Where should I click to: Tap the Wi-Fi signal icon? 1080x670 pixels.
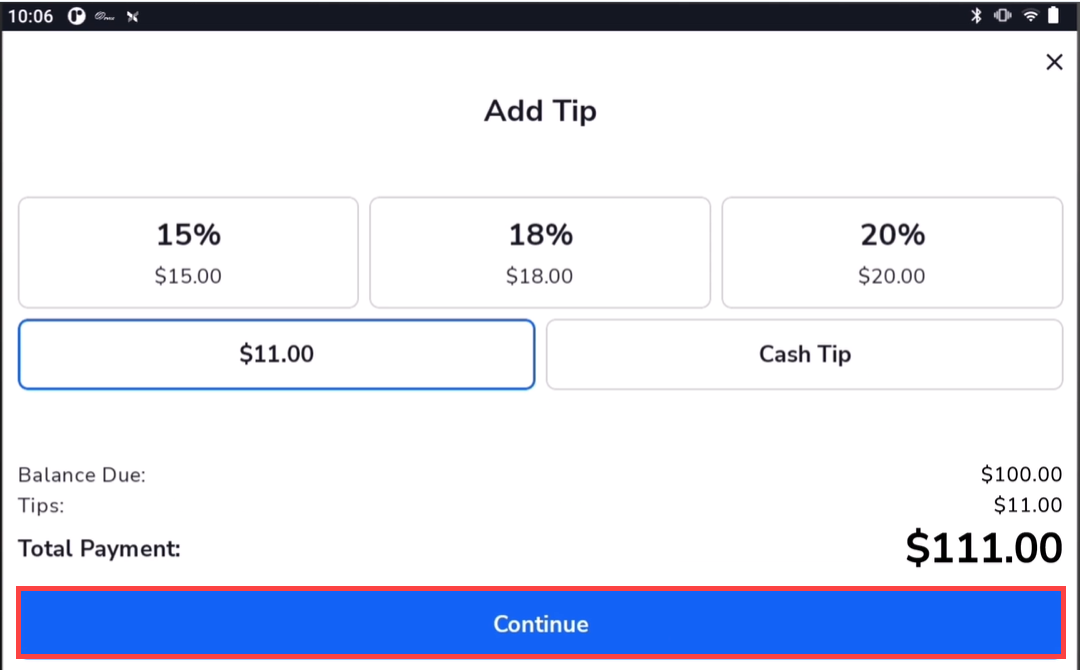1030,16
